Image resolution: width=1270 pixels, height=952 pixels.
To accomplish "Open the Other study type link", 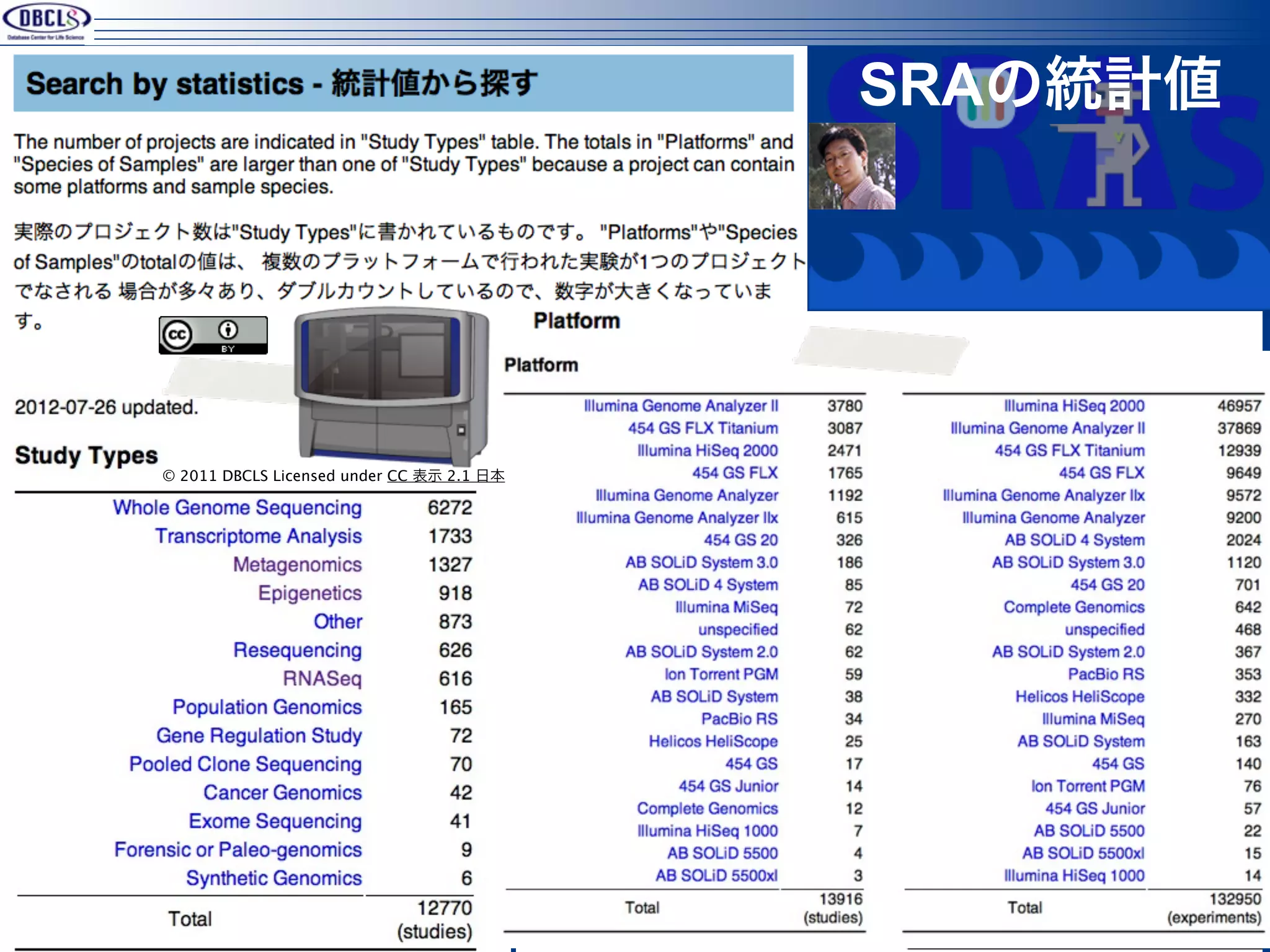I will point(338,622).
